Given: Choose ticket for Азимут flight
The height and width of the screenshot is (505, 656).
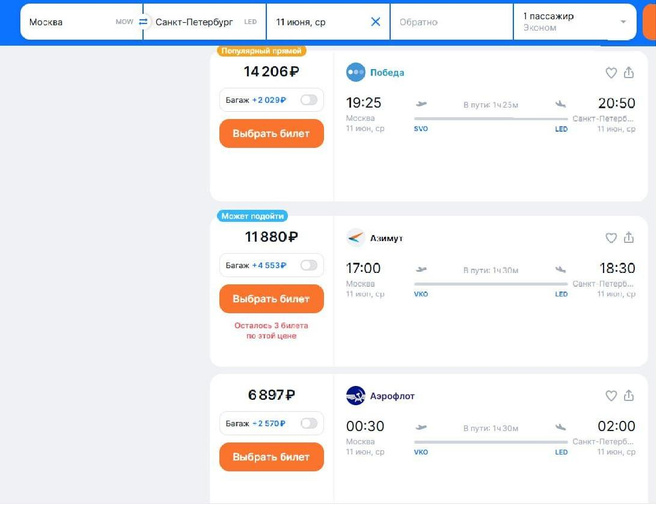Looking at the screenshot, I should (x=271, y=298).
